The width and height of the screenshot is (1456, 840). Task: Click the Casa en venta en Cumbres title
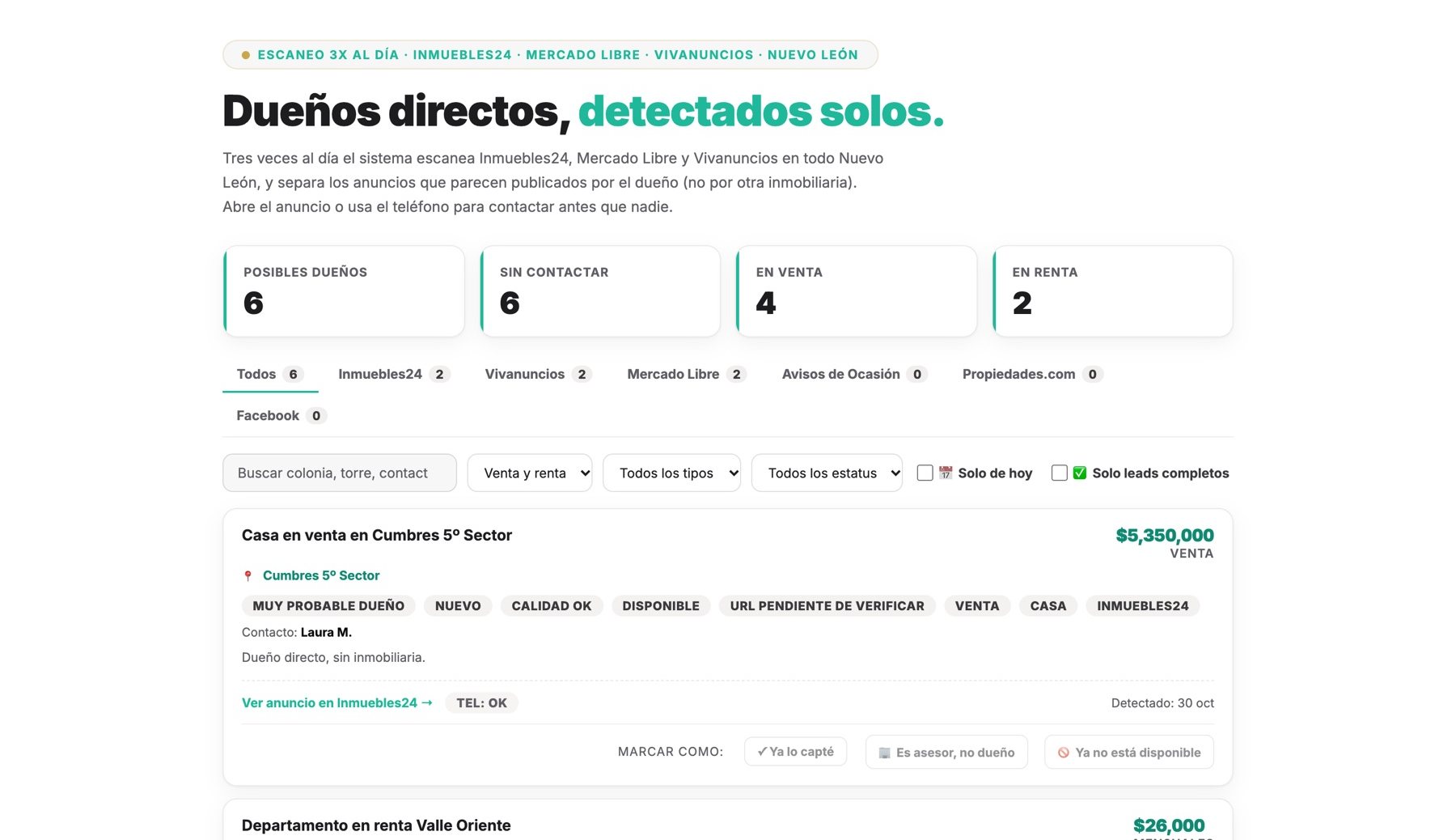(x=377, y=535)
